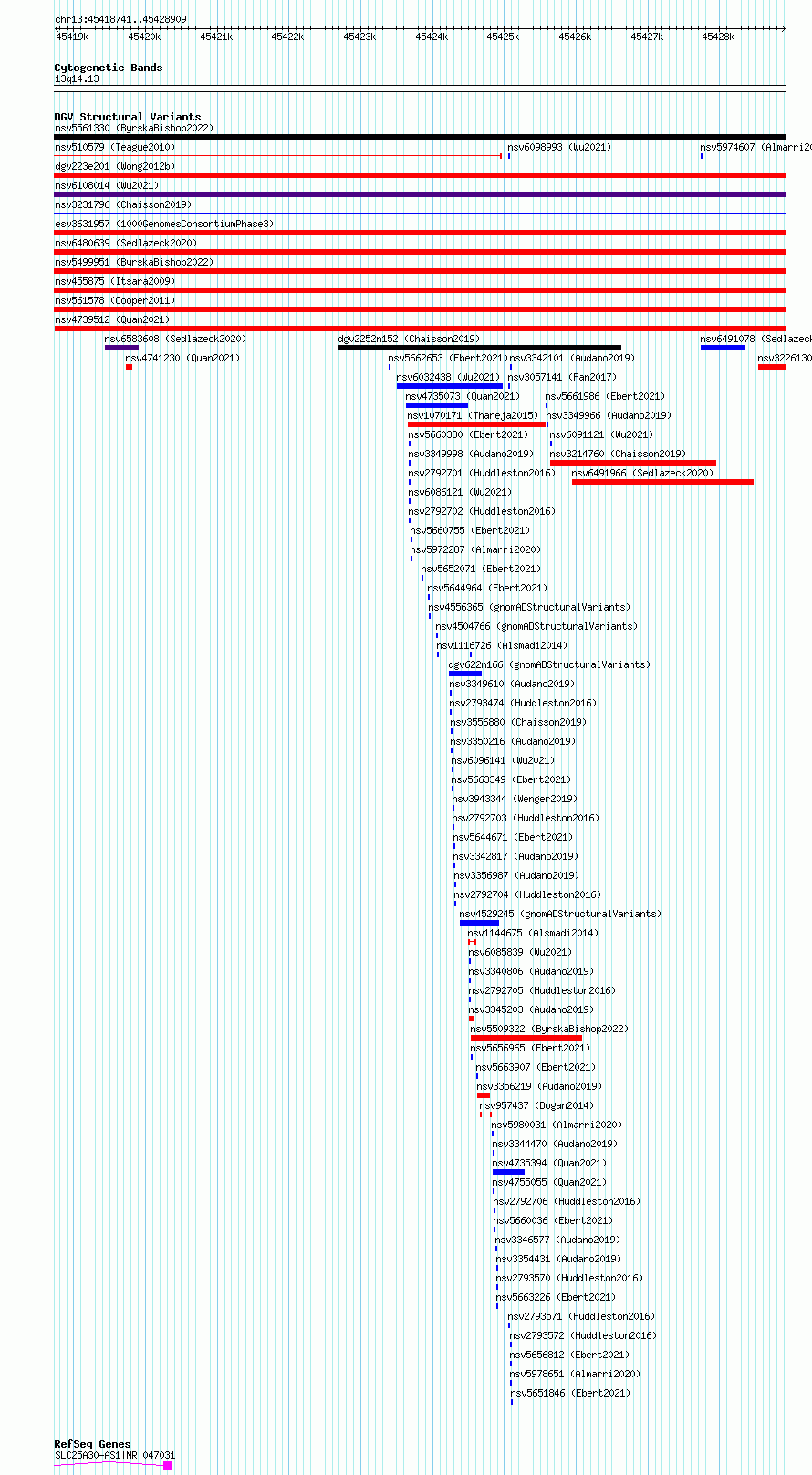
Task: Click nsv5651846 (Ebert2021) label
Action: [x=570, y=1393]
